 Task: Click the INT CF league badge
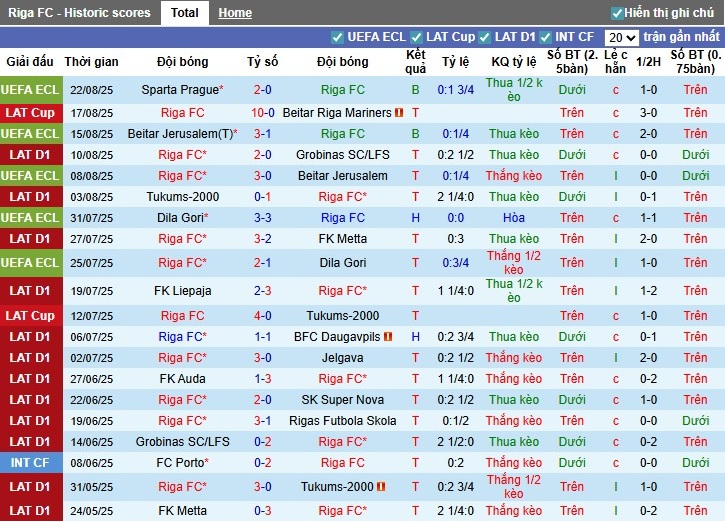click(x=30, y=463)
